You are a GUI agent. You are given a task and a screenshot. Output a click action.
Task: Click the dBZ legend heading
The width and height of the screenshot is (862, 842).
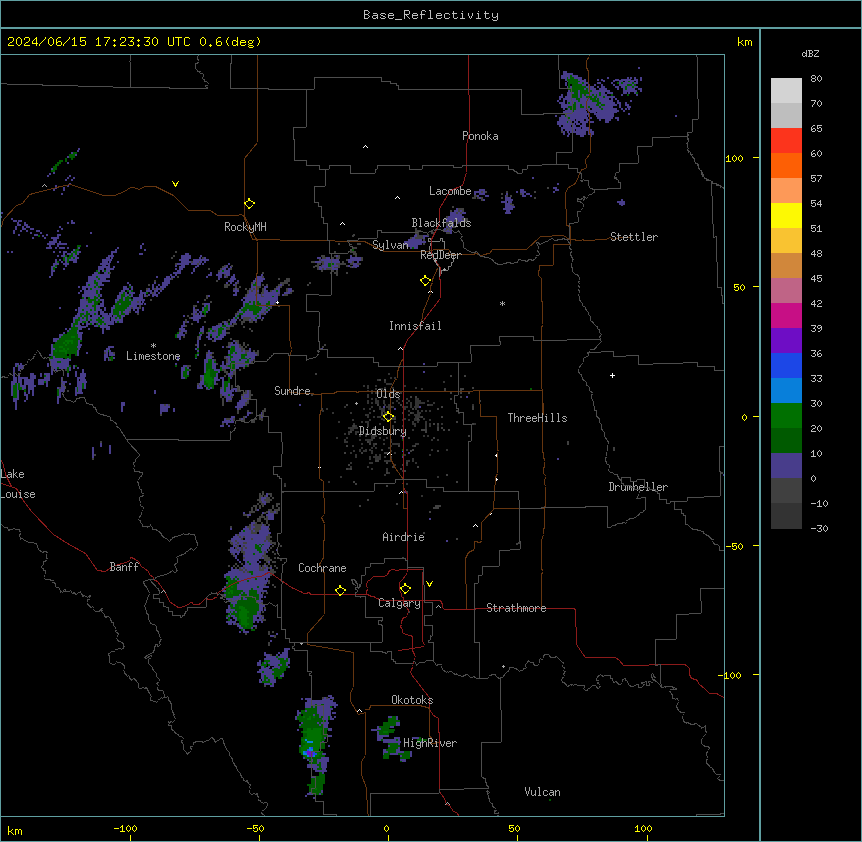pyautogui.click(x=810, y=54)
